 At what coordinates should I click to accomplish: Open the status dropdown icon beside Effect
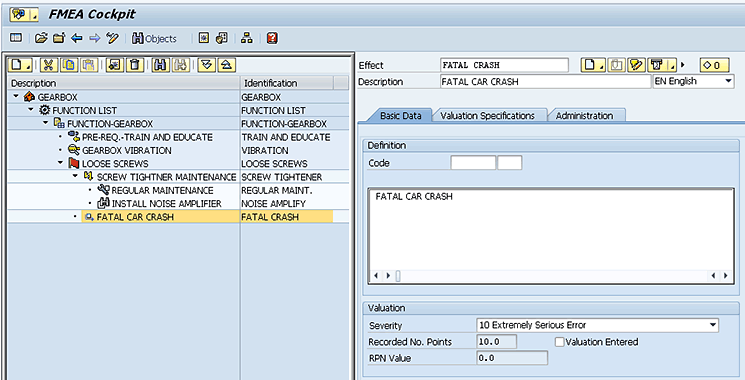(x=661, y=65)
